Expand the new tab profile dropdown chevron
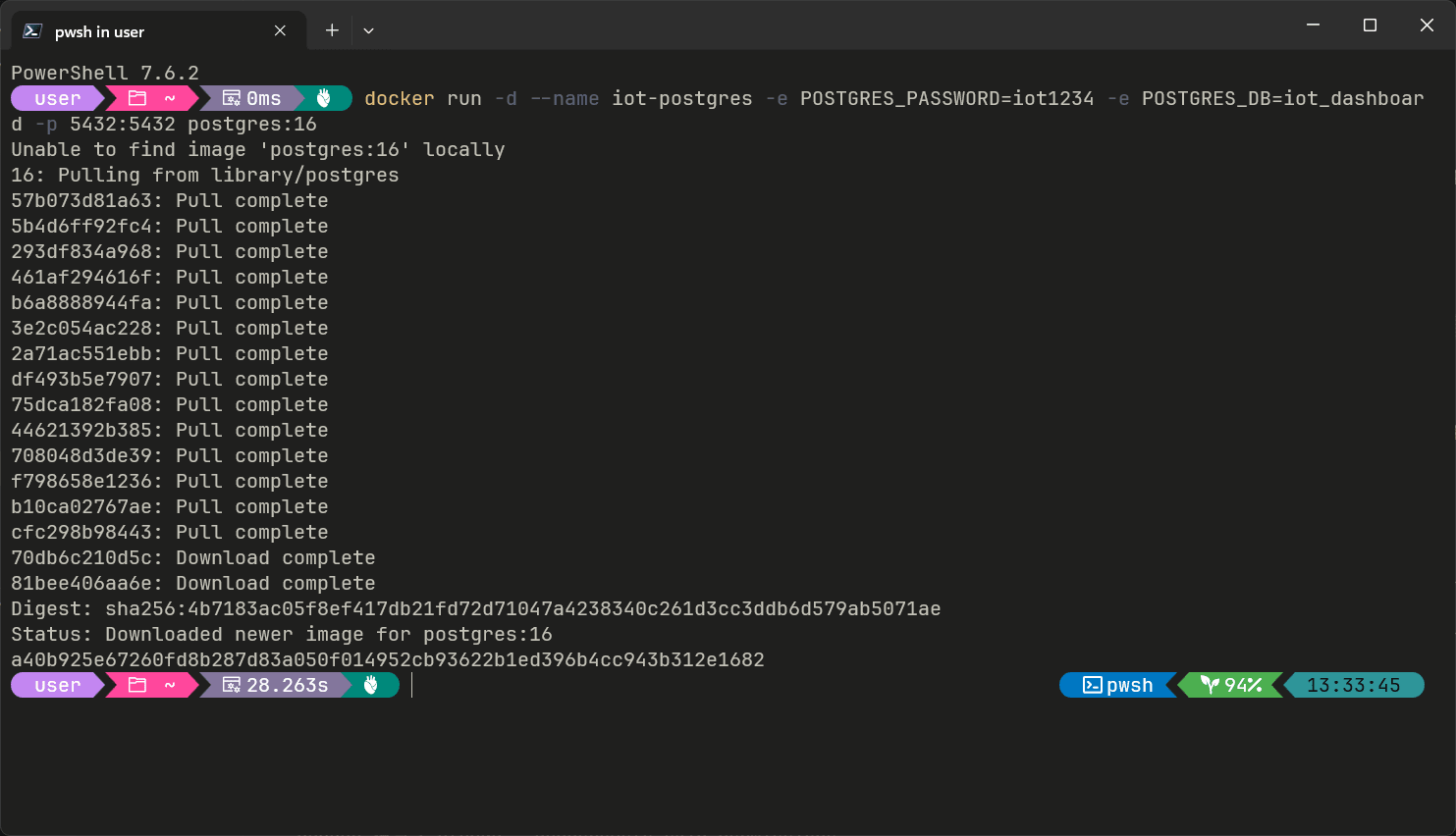The height and width of the screenshot is (836, 1456). (368, 30)
